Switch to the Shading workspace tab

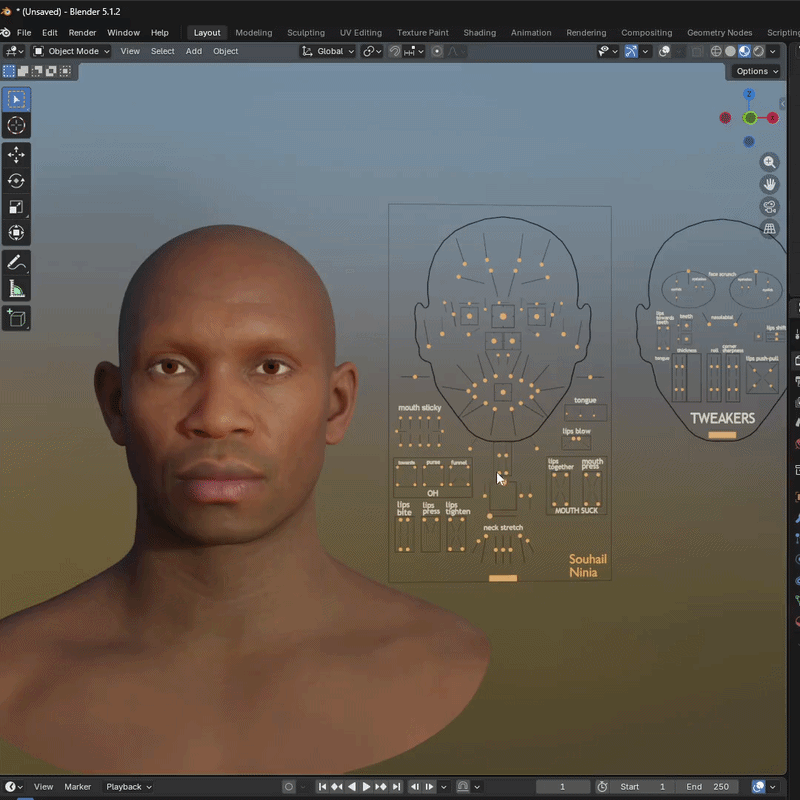[480, 33]
